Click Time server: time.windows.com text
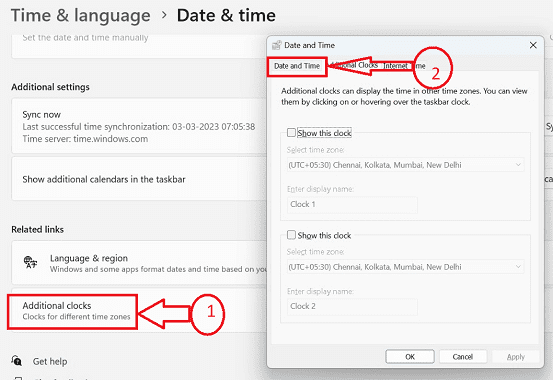The width and height of the screenshot is (553, 380). coord(85,139)
